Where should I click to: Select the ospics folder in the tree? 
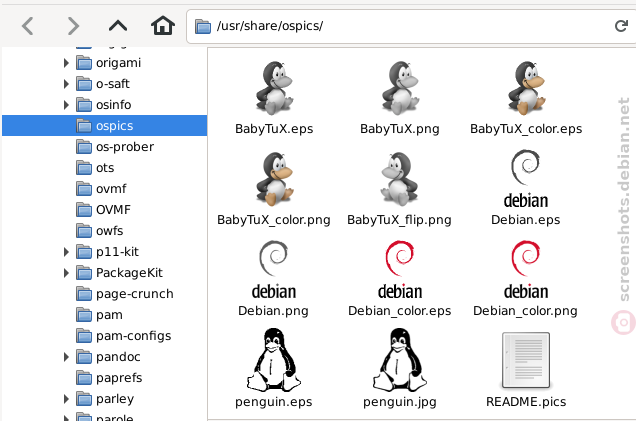105,126
